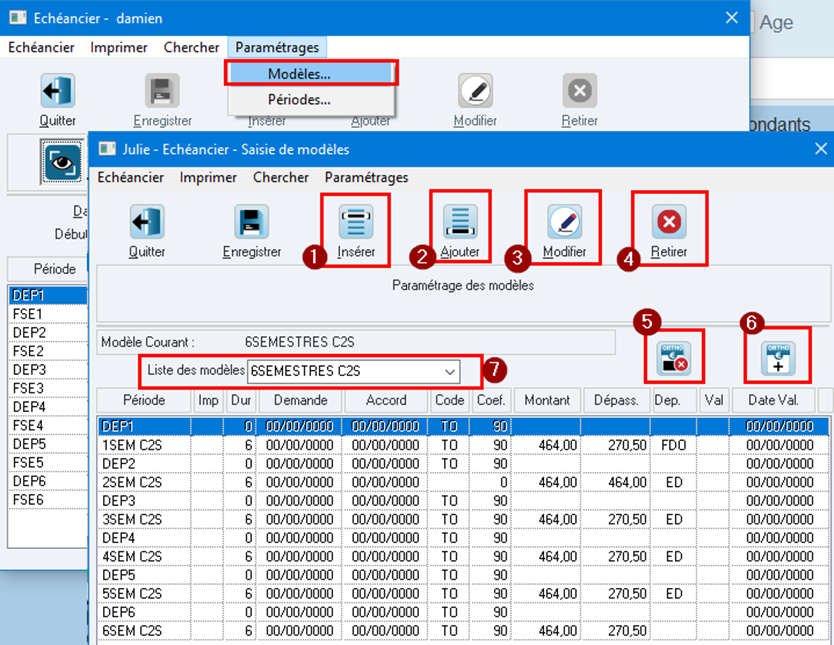
Task: Click the Dépass. column header
Action: (616, 400)
